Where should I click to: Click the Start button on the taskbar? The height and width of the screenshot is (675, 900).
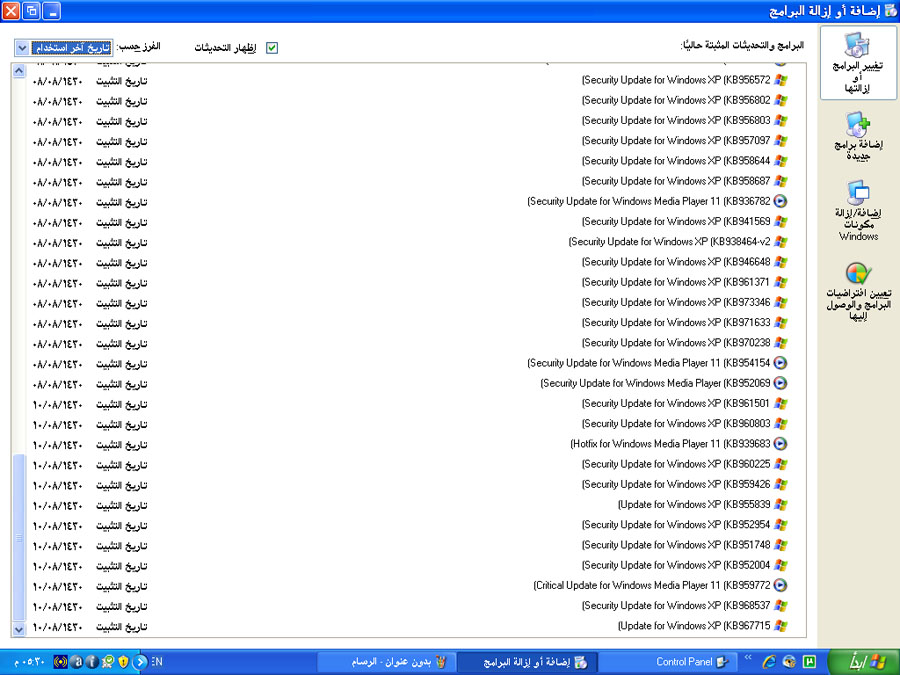863,662
